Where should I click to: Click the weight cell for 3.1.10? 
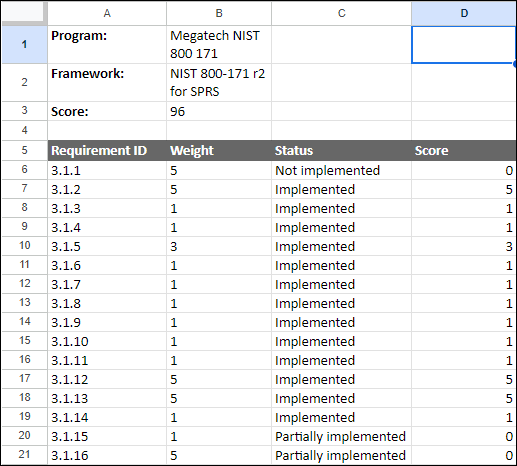(x=219, y=341)
